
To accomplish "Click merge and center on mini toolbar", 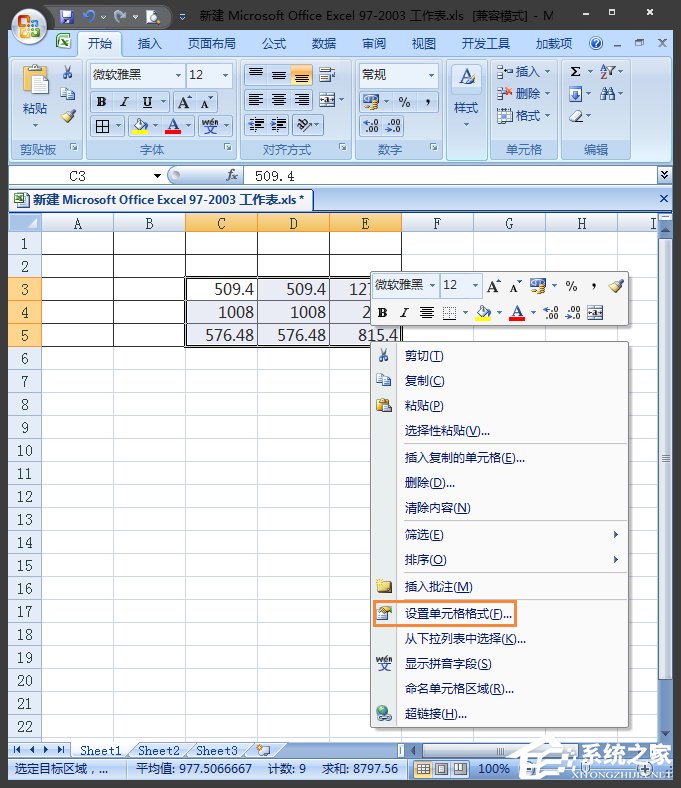I will 595,313.
